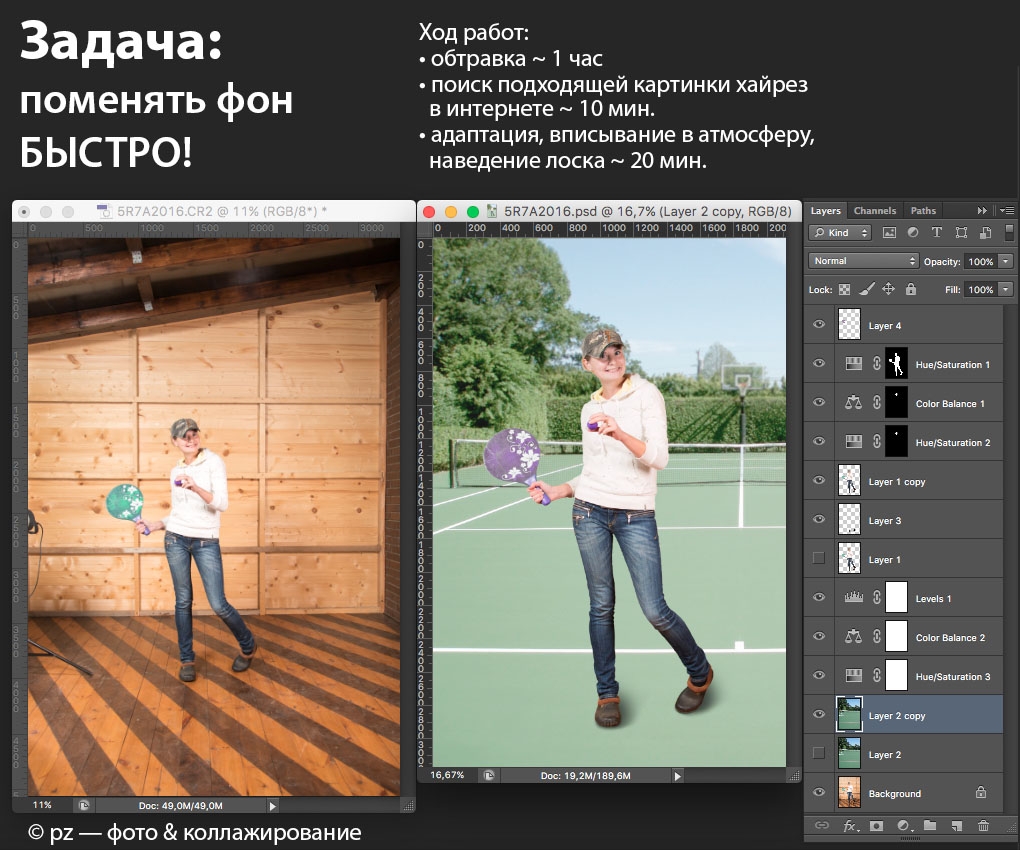The image size is (1020, 850).
Task: Toggle the layer filter on/off switch
Action: 1009,233
